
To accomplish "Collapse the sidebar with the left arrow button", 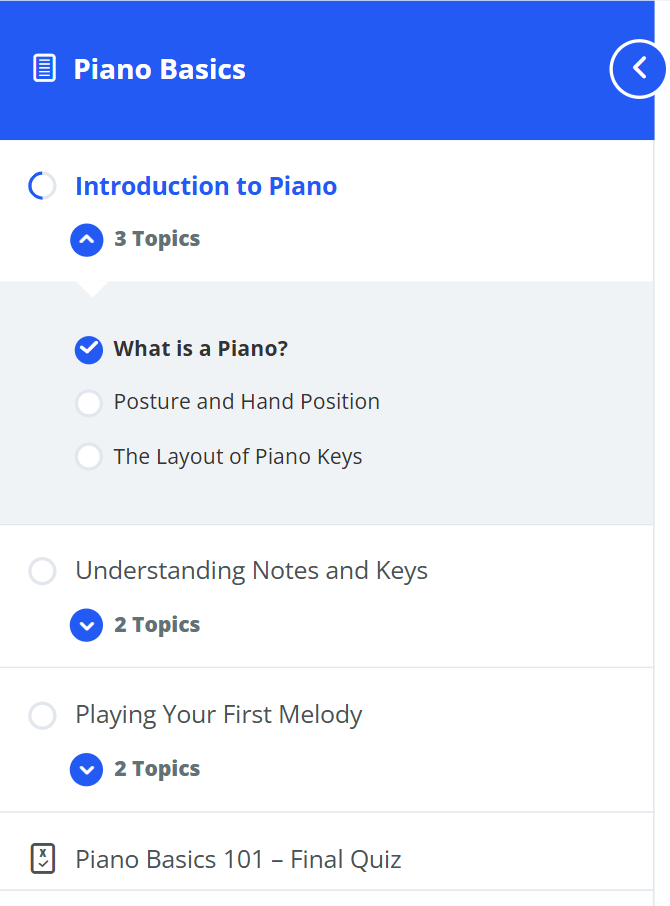I will (x=639, y=68).
